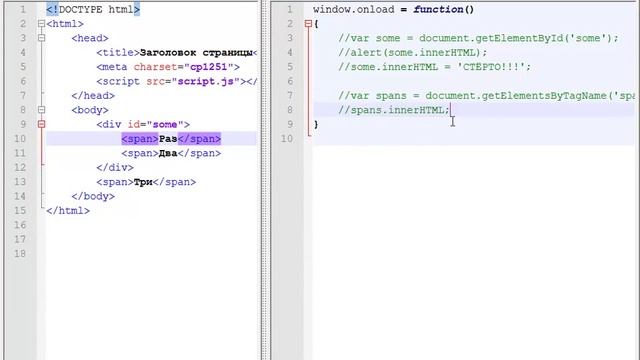The width and height of the screenshot is (640, 360).
Task: Click the closing </html> tag
Action: [x=68, y=211]
